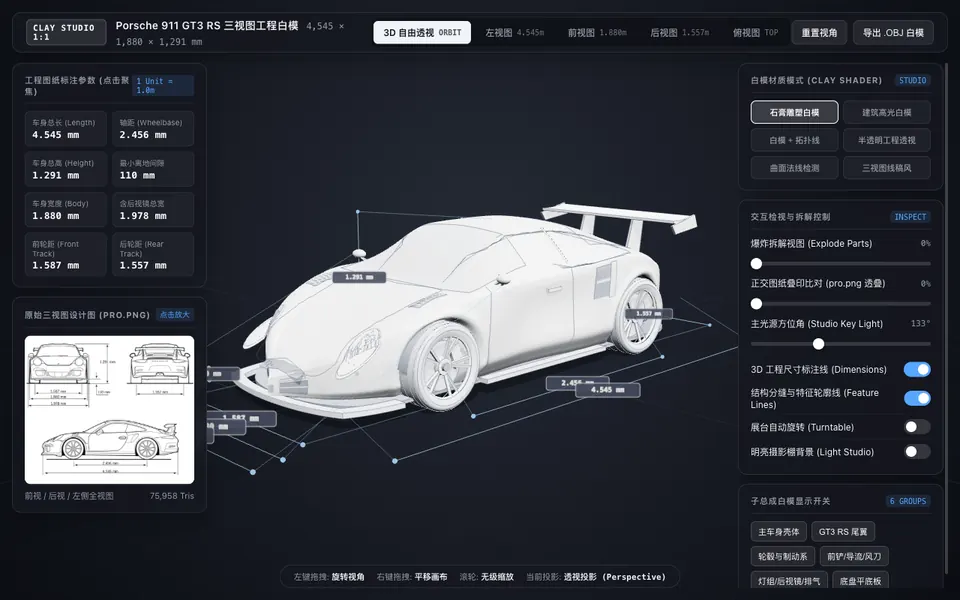Screen dimensions: 960x600
Task: Focus on the 车身总长 (Length) parameter card
Action: point(66,129)
